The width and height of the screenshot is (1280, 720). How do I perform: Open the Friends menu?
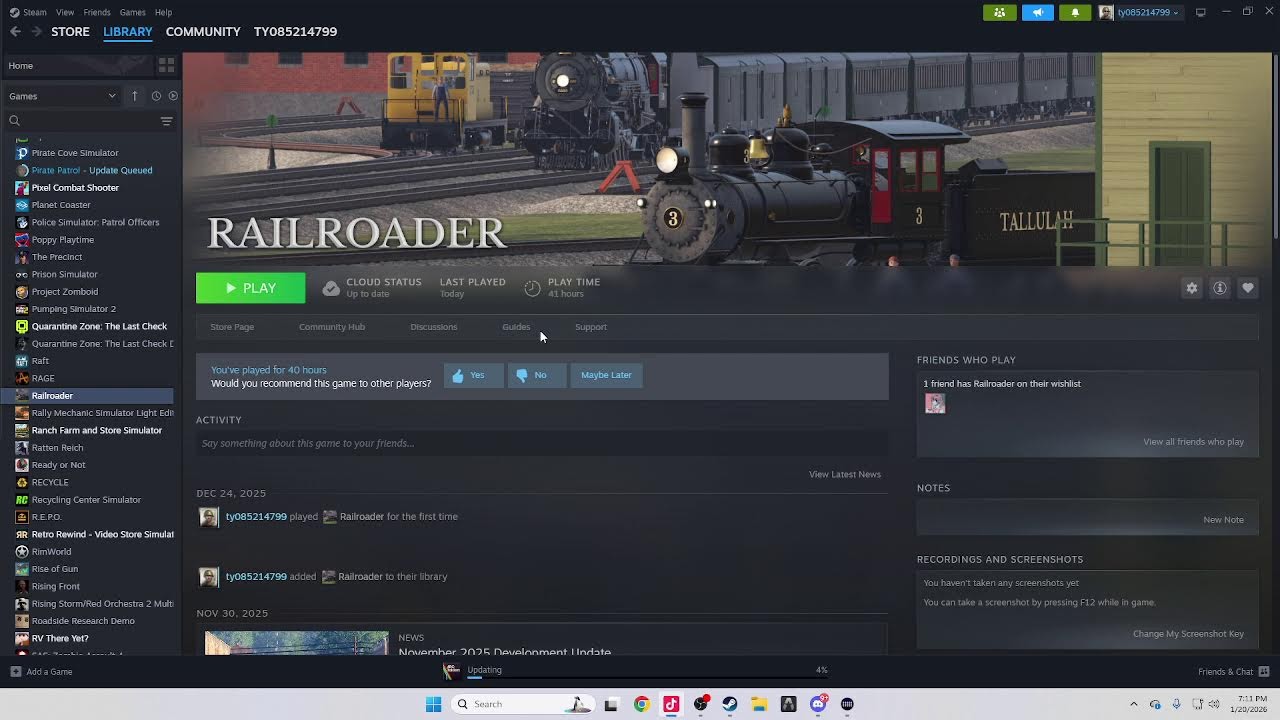(97, 12)
